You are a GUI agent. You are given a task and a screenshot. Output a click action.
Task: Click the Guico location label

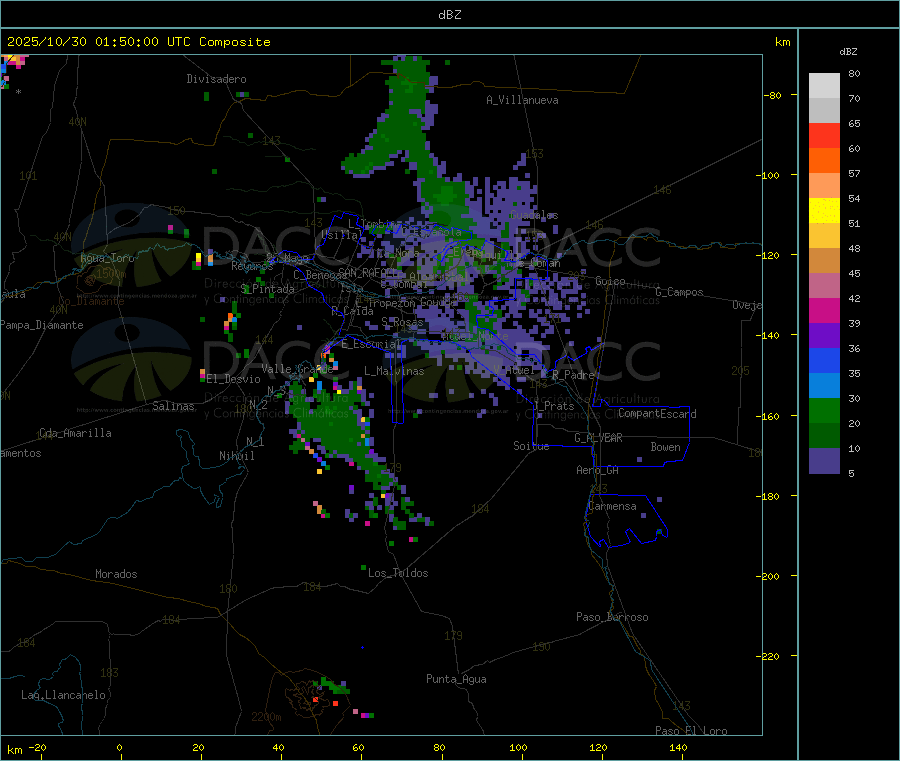coord(610,281)
